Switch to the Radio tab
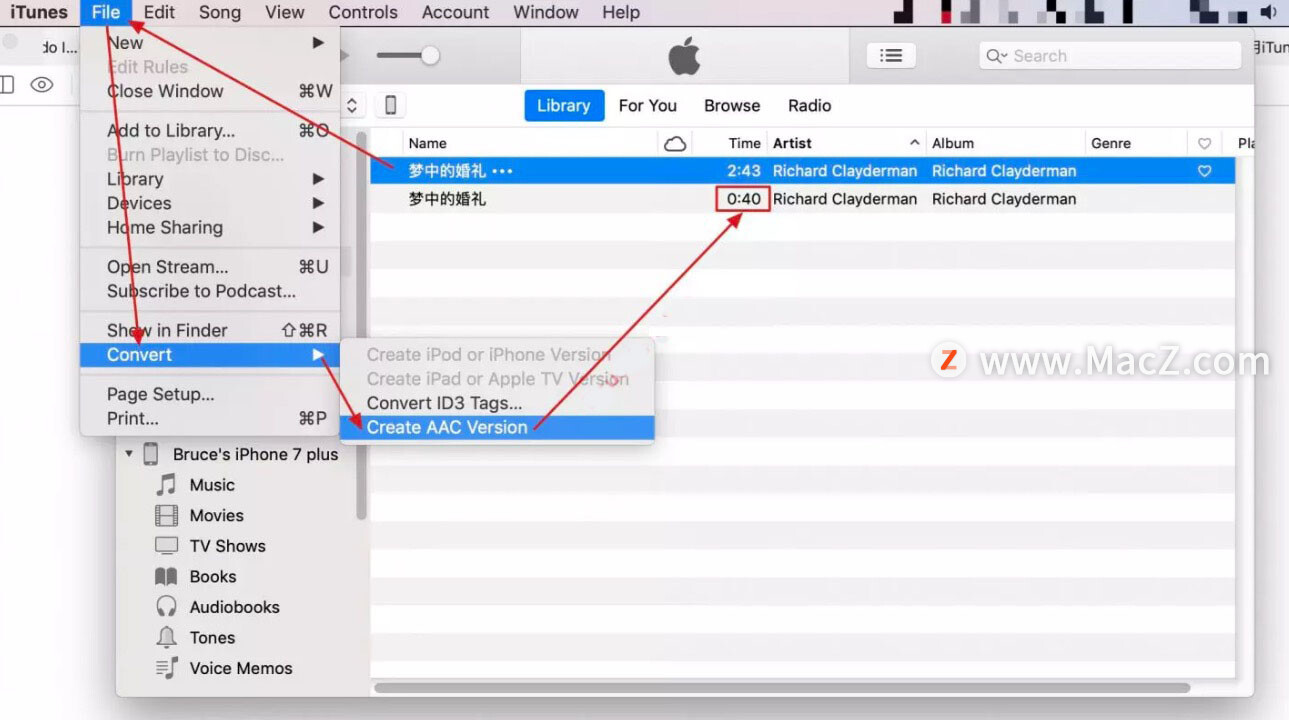The height and width of the screenshot is (720, 1289). [x=810, y=105]
